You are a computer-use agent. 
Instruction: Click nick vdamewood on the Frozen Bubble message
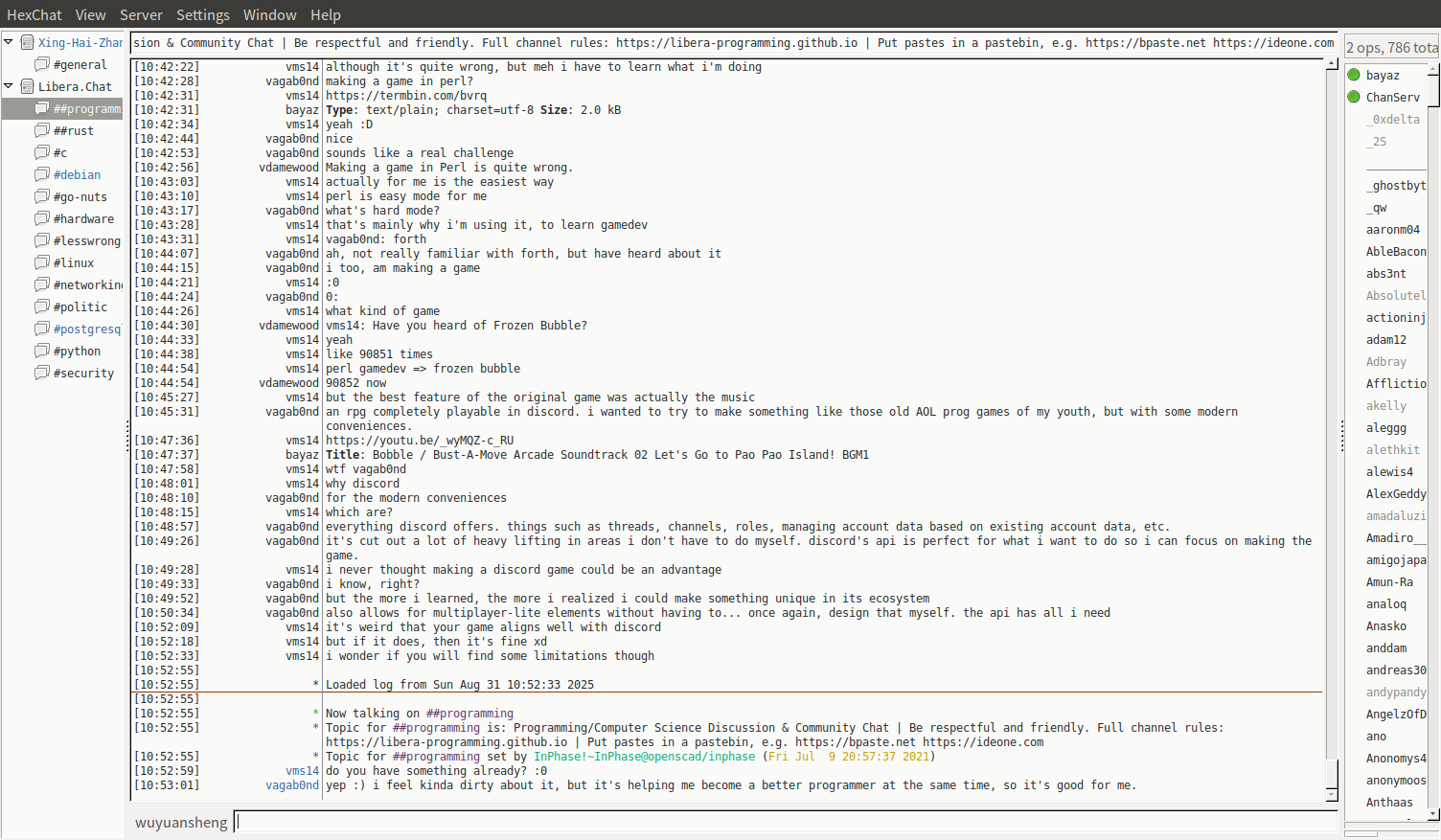click(x=288, y=325)
